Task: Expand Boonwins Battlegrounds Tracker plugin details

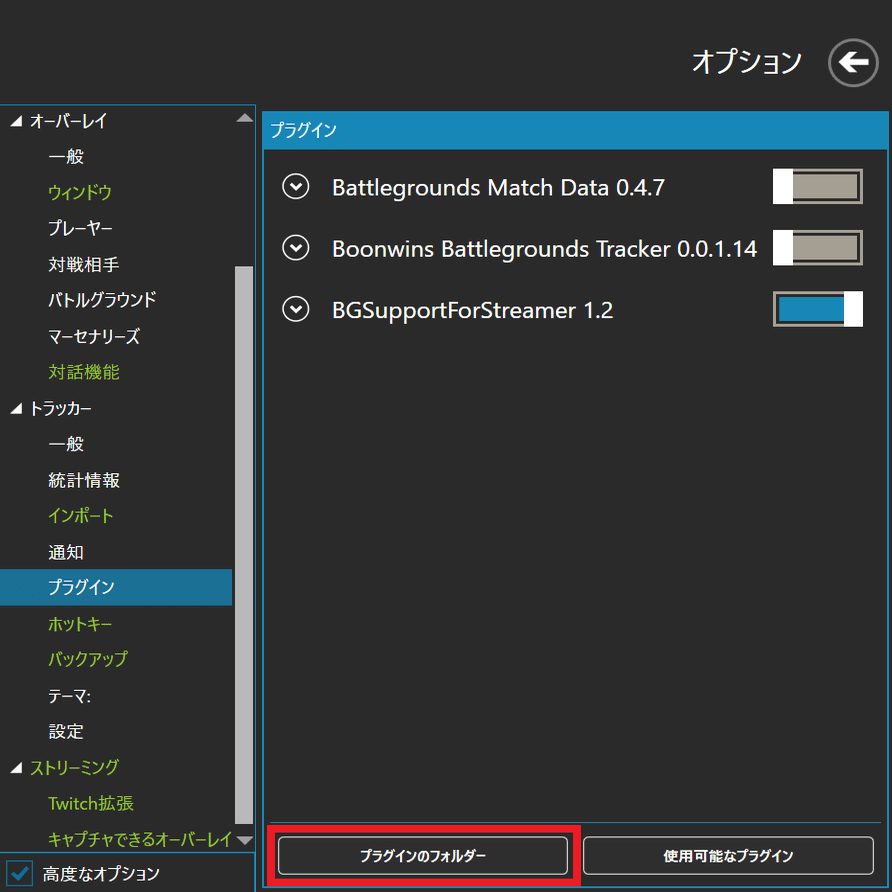Action: [x=296, y=248]
